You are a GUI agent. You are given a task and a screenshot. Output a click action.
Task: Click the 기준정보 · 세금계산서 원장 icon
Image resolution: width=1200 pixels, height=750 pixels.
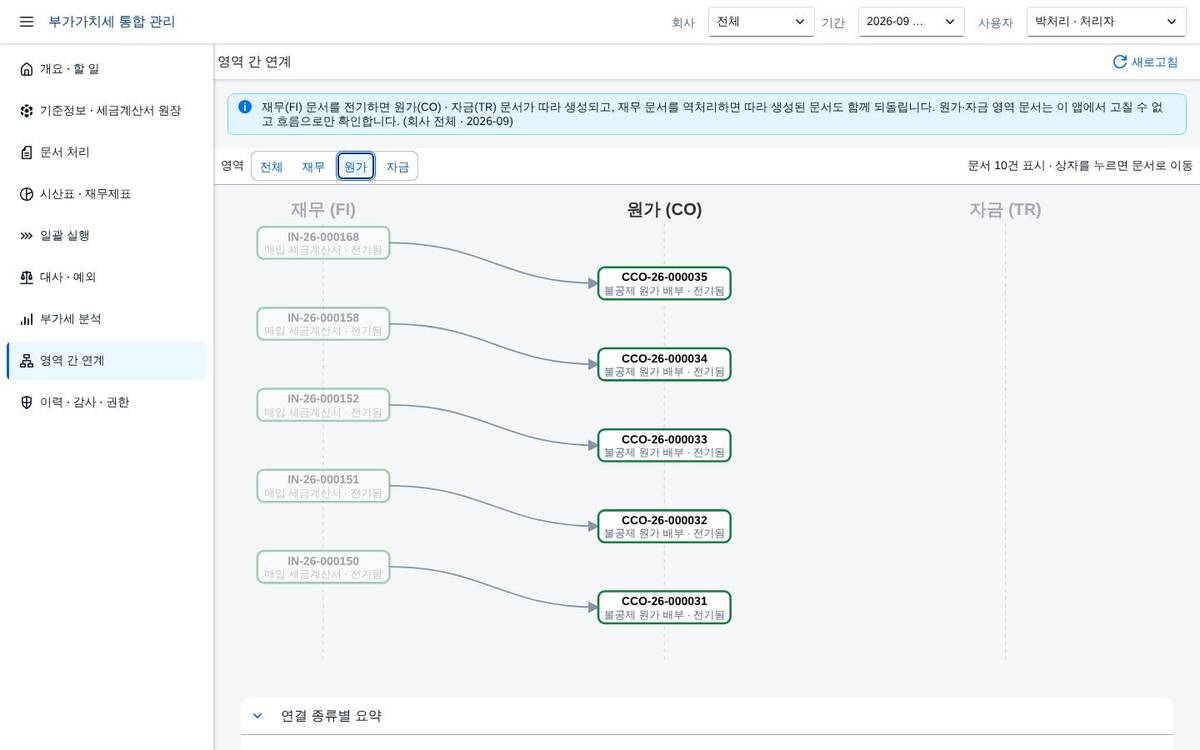(26, 111)
